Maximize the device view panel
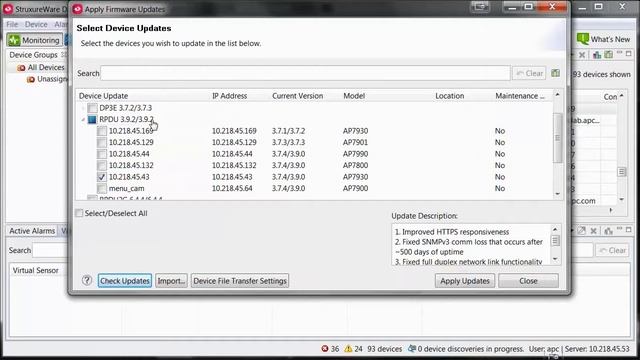 point(629,54)
